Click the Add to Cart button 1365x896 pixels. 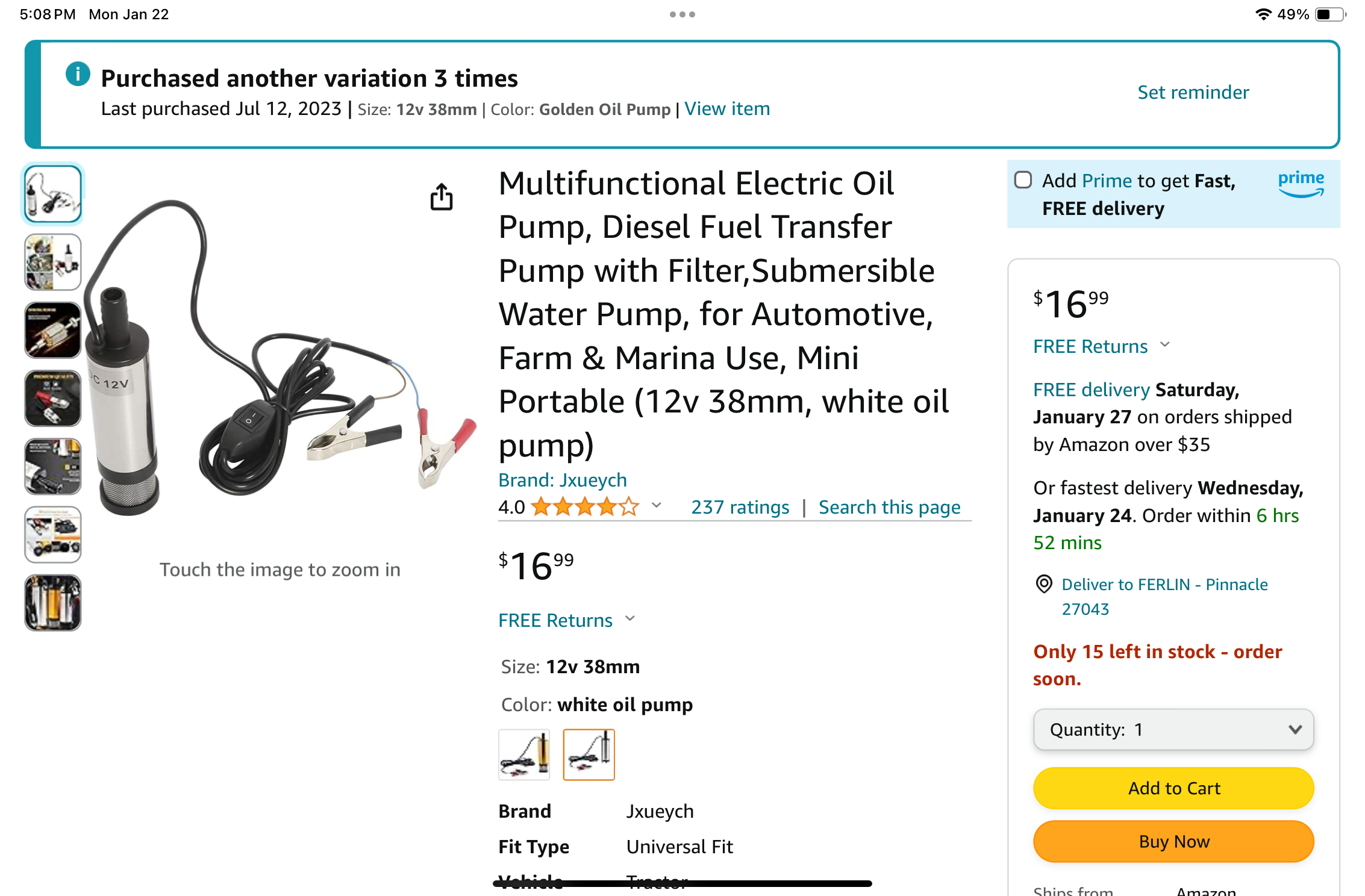point(1173,788)
